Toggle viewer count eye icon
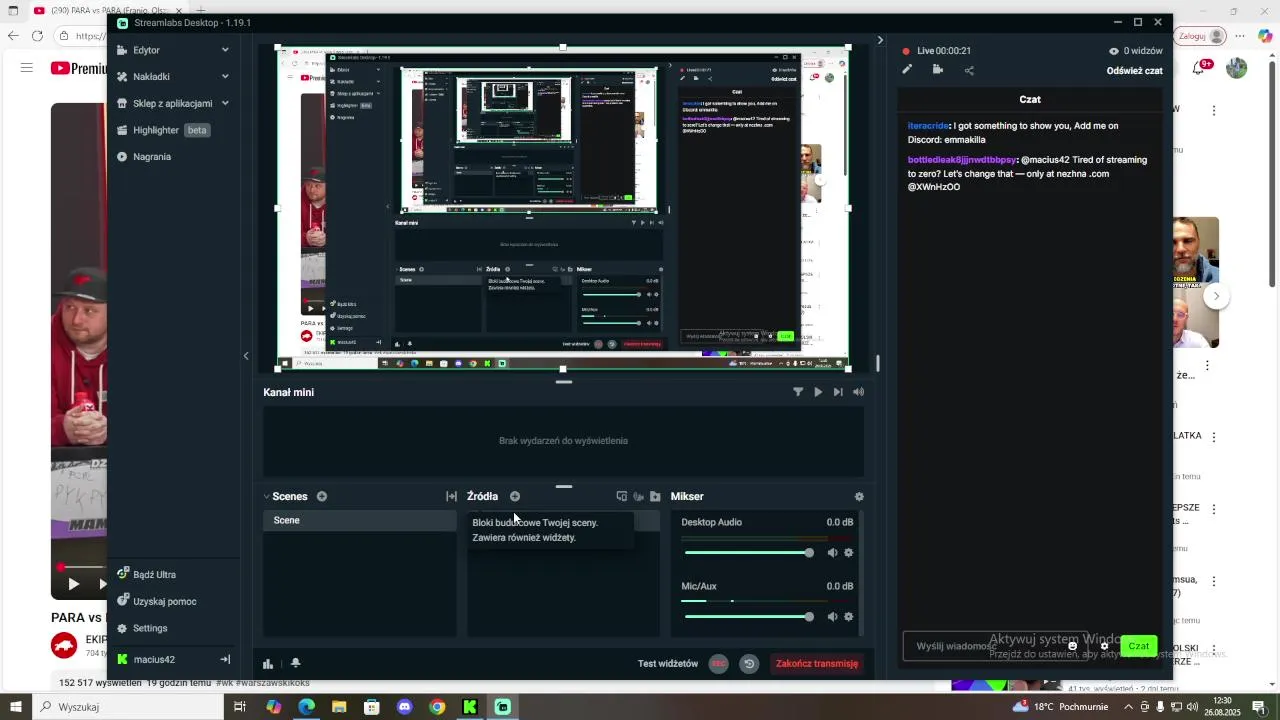The width and height of the screenshot is (1280, 720). click(x=1114, y=51)
